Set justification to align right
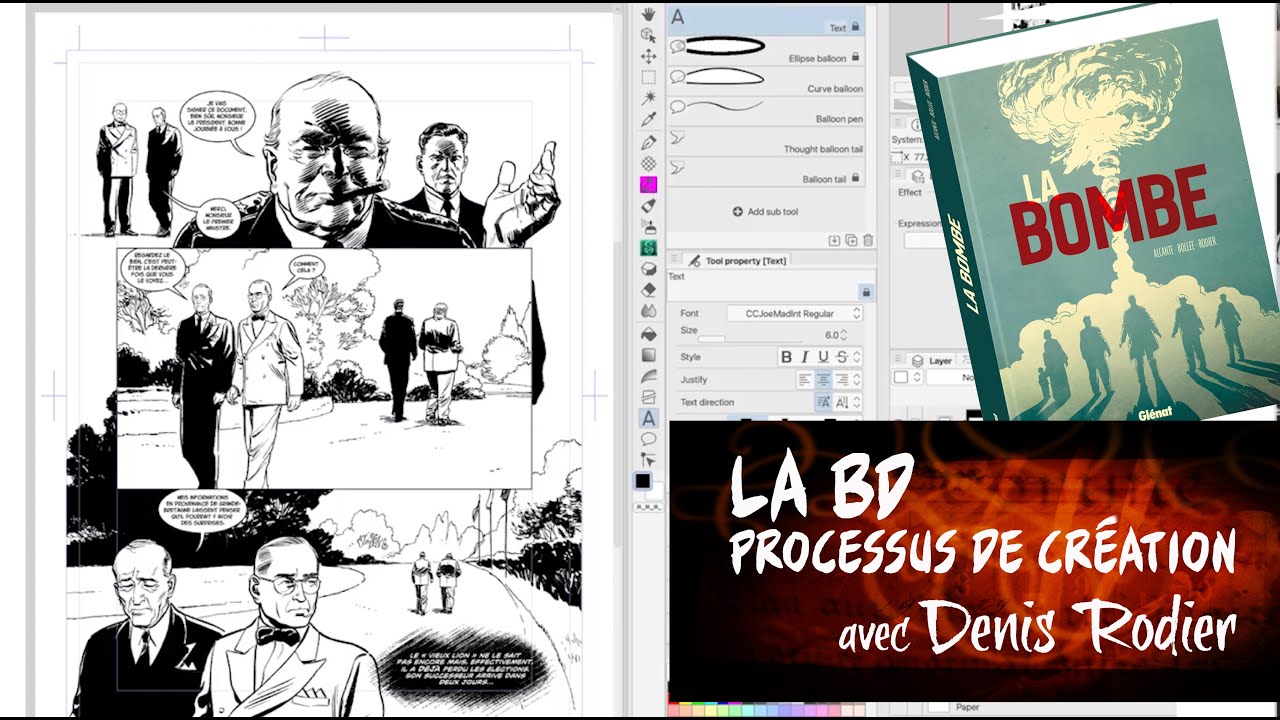The image size is (1280, 720). pos(841,380)
